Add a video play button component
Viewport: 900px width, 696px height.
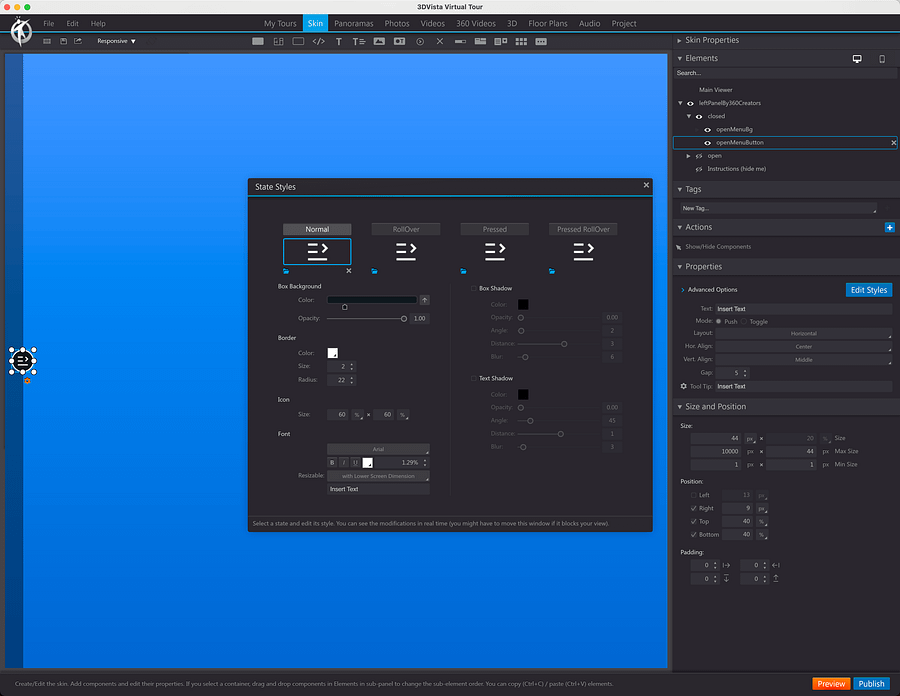pos(420,41)
